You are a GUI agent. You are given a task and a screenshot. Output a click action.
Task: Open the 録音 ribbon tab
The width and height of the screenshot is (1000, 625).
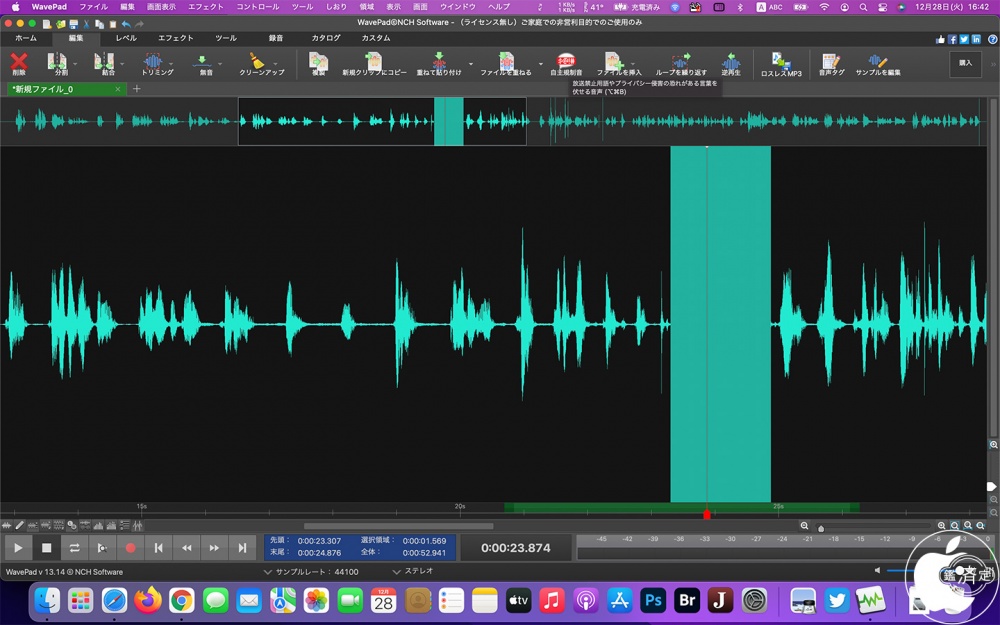pyautogui.click(x=276, y=38)
